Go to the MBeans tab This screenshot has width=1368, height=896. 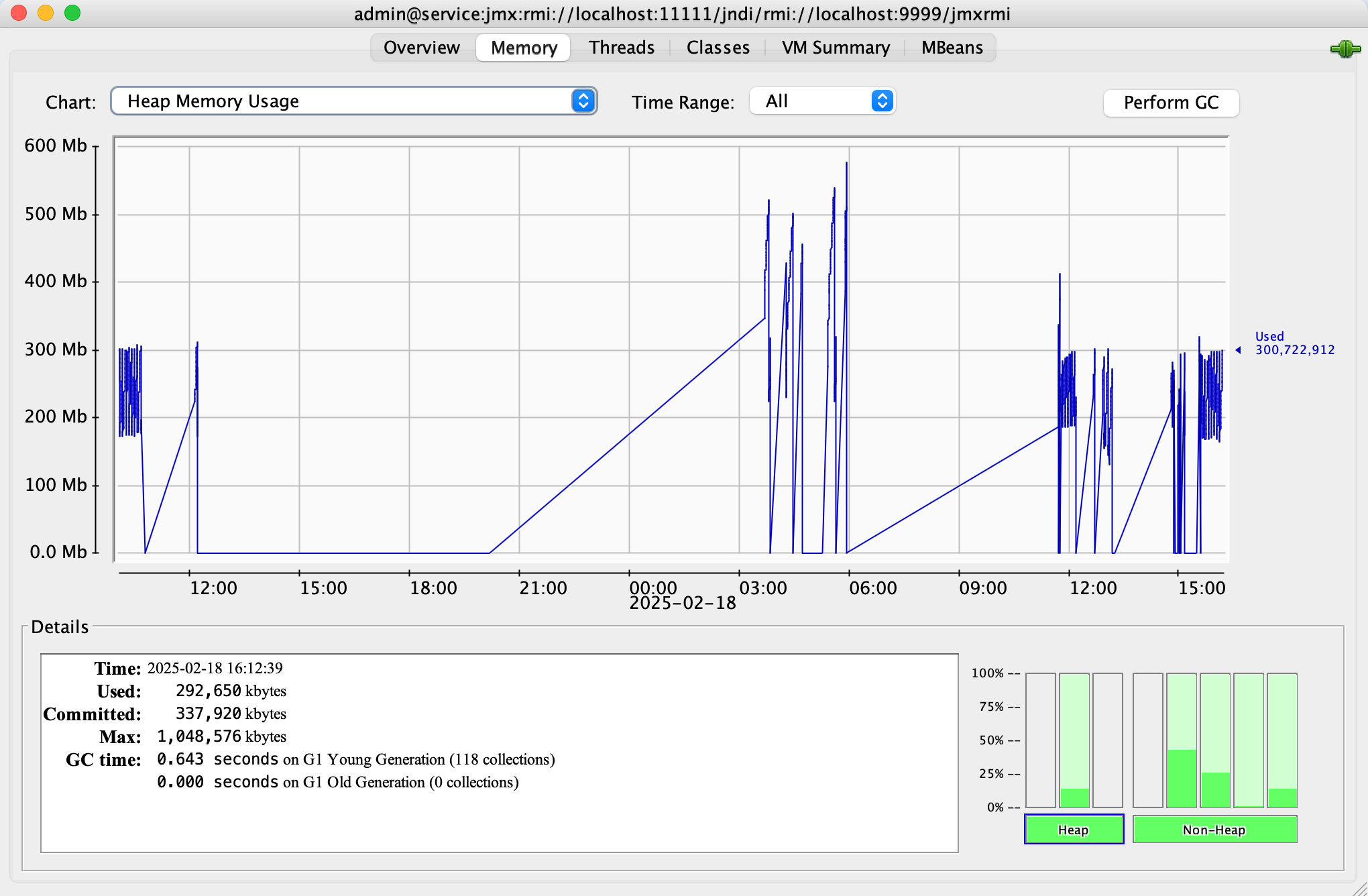coord(952,48)
